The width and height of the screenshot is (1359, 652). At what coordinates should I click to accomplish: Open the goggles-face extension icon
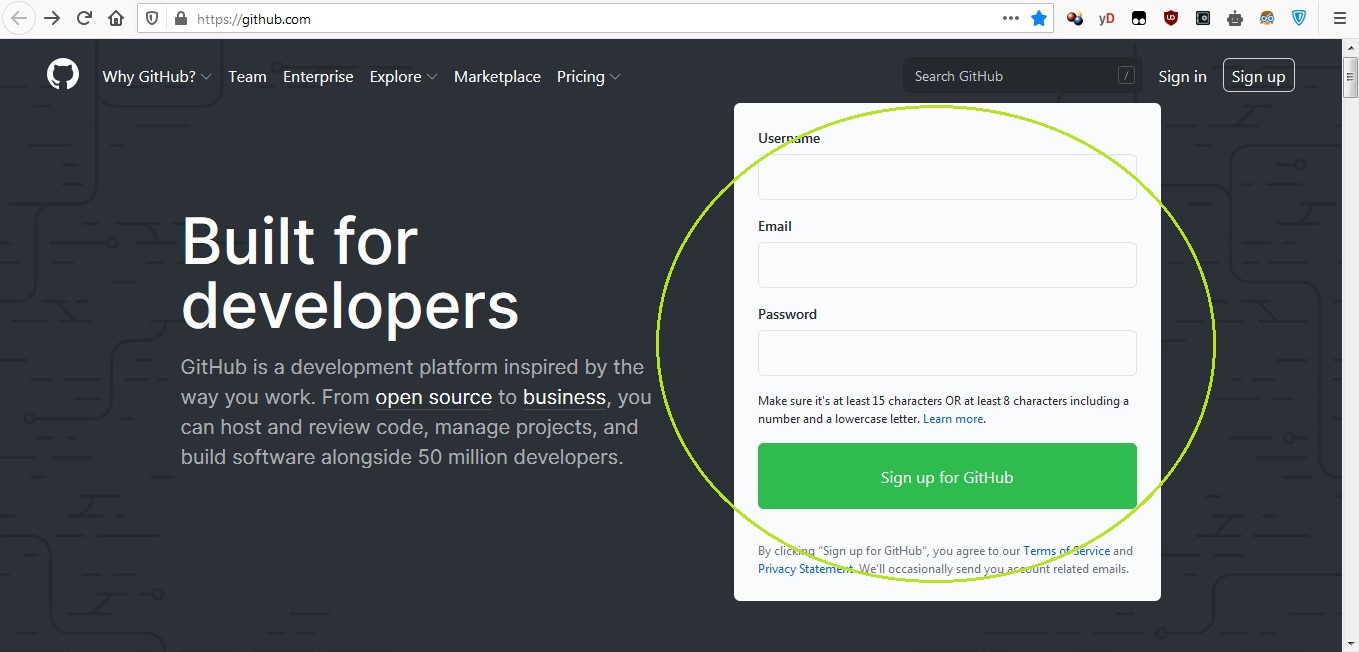click(1267, 18)
